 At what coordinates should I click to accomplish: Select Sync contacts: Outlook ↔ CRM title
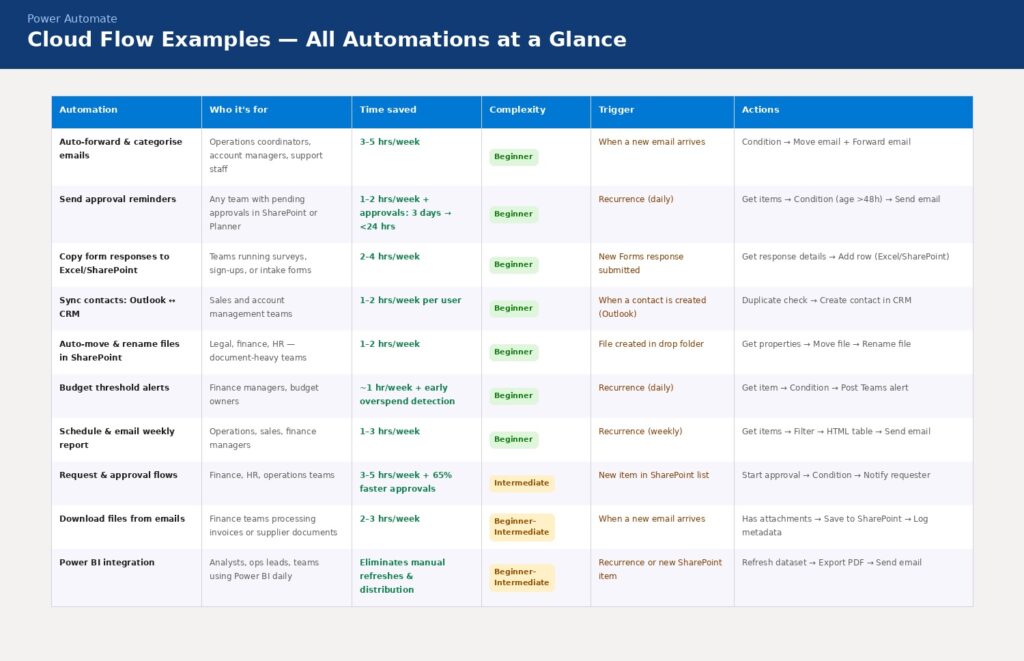pyautogui.click(x=117, y=307)
